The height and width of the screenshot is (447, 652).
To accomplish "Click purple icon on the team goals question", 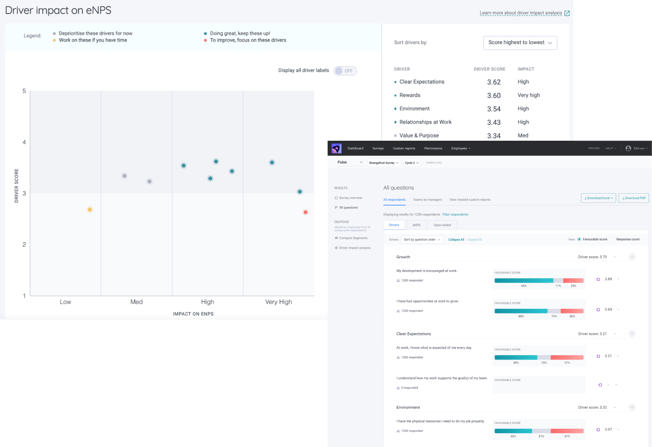I will pos(600,385).
